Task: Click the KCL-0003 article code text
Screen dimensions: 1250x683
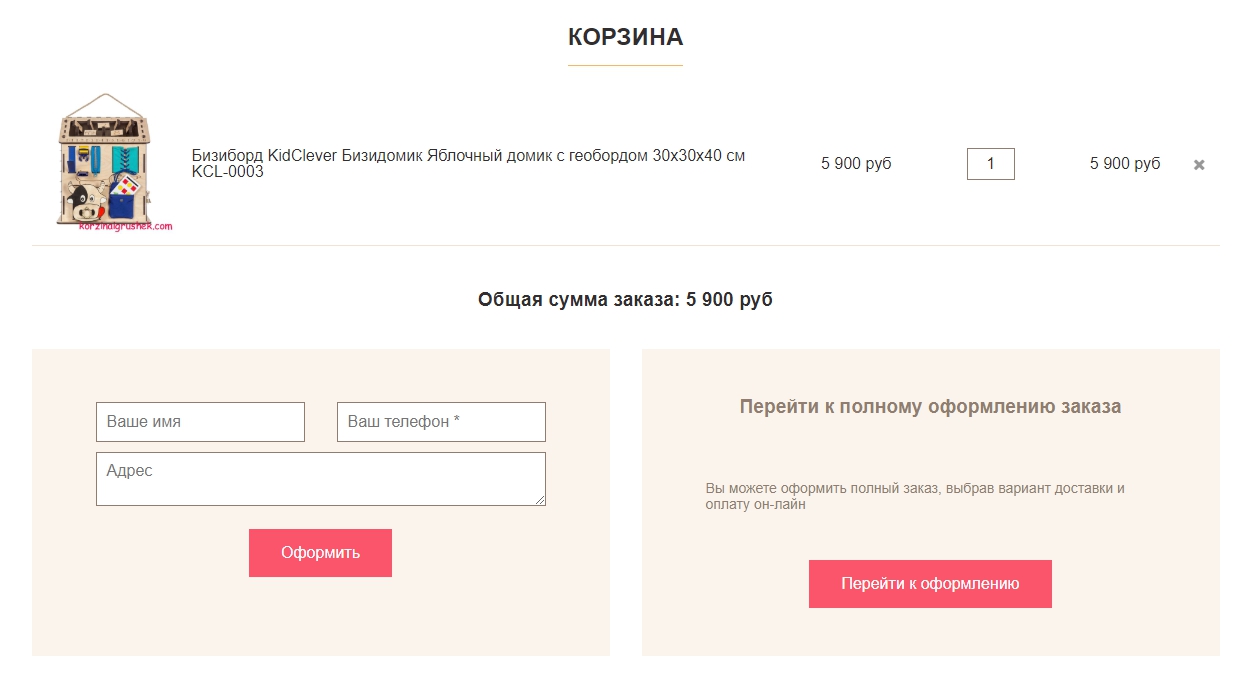Action: coord(228,172)
